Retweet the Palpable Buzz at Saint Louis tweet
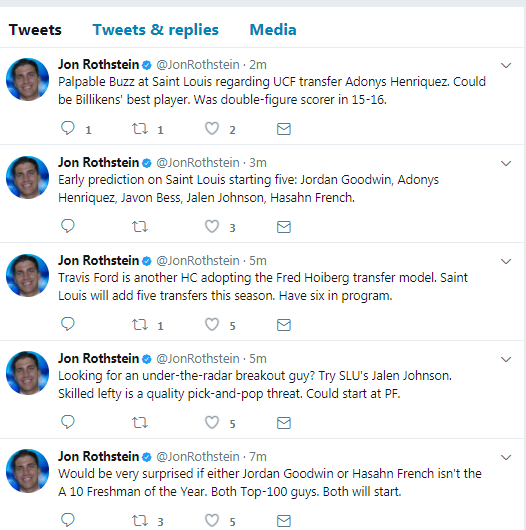 pos(140,129)
